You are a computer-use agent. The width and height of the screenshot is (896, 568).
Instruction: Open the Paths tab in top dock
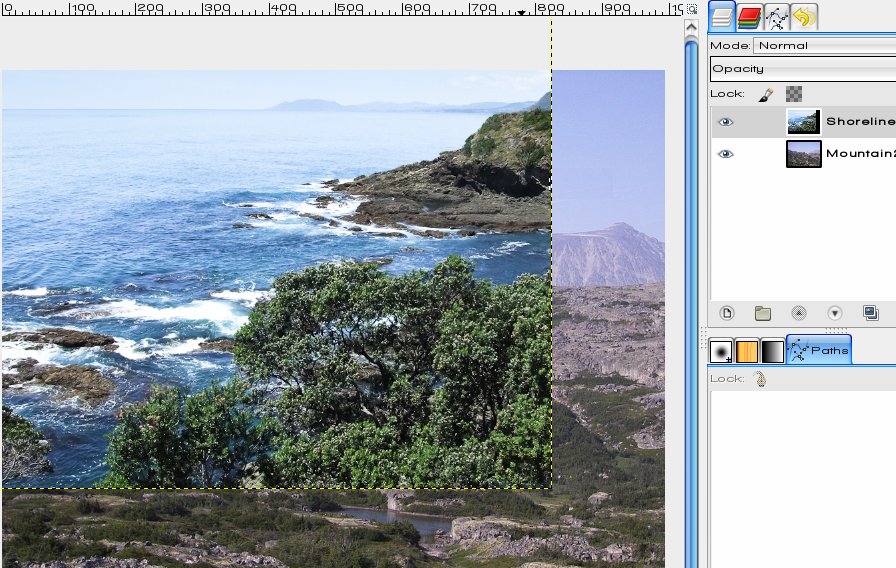pyautogui.click(x=776, y=17)
